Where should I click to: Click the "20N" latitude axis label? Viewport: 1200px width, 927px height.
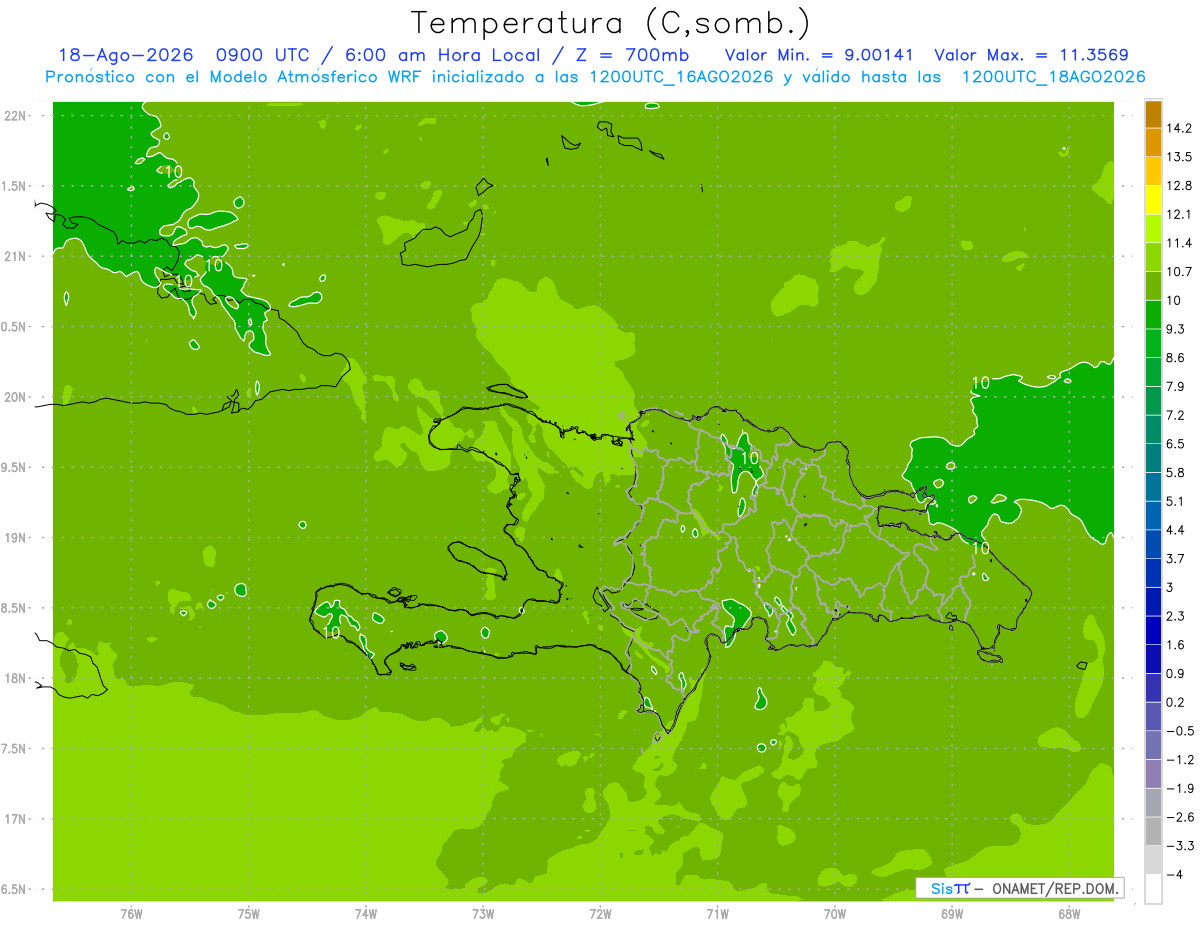pos(16,397)
